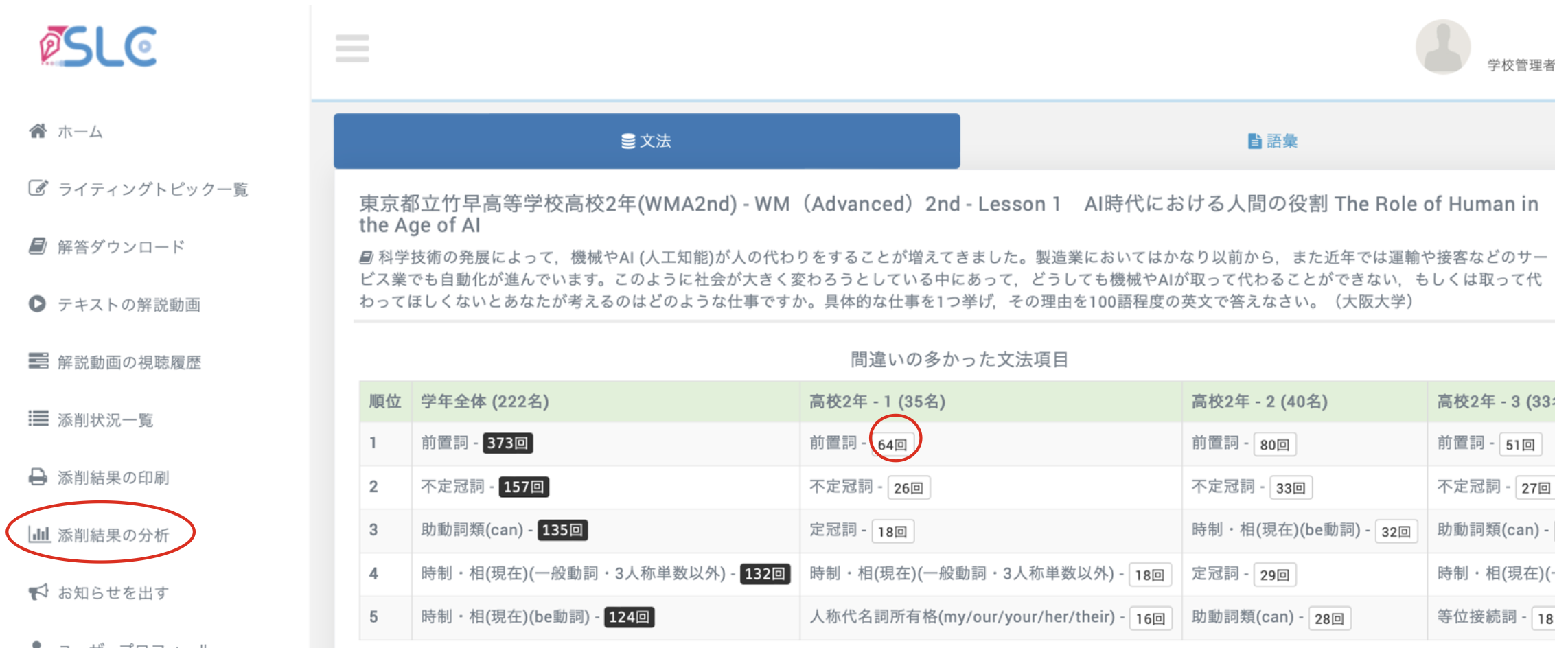Click the 添削結果の印刷 printer icon

click(x=38, y=477)
